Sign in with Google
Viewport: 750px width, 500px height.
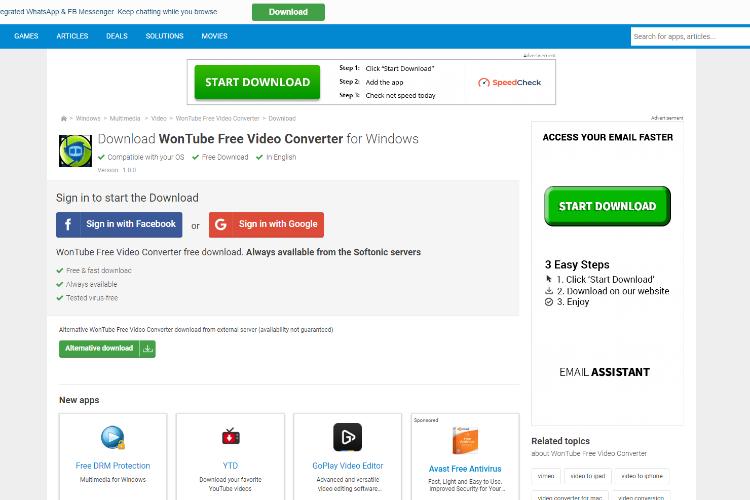(266, 224)
